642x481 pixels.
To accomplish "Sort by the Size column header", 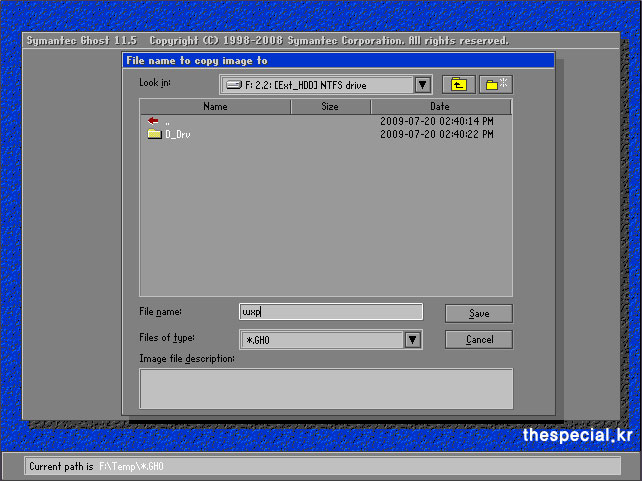I will coord(330,106).
